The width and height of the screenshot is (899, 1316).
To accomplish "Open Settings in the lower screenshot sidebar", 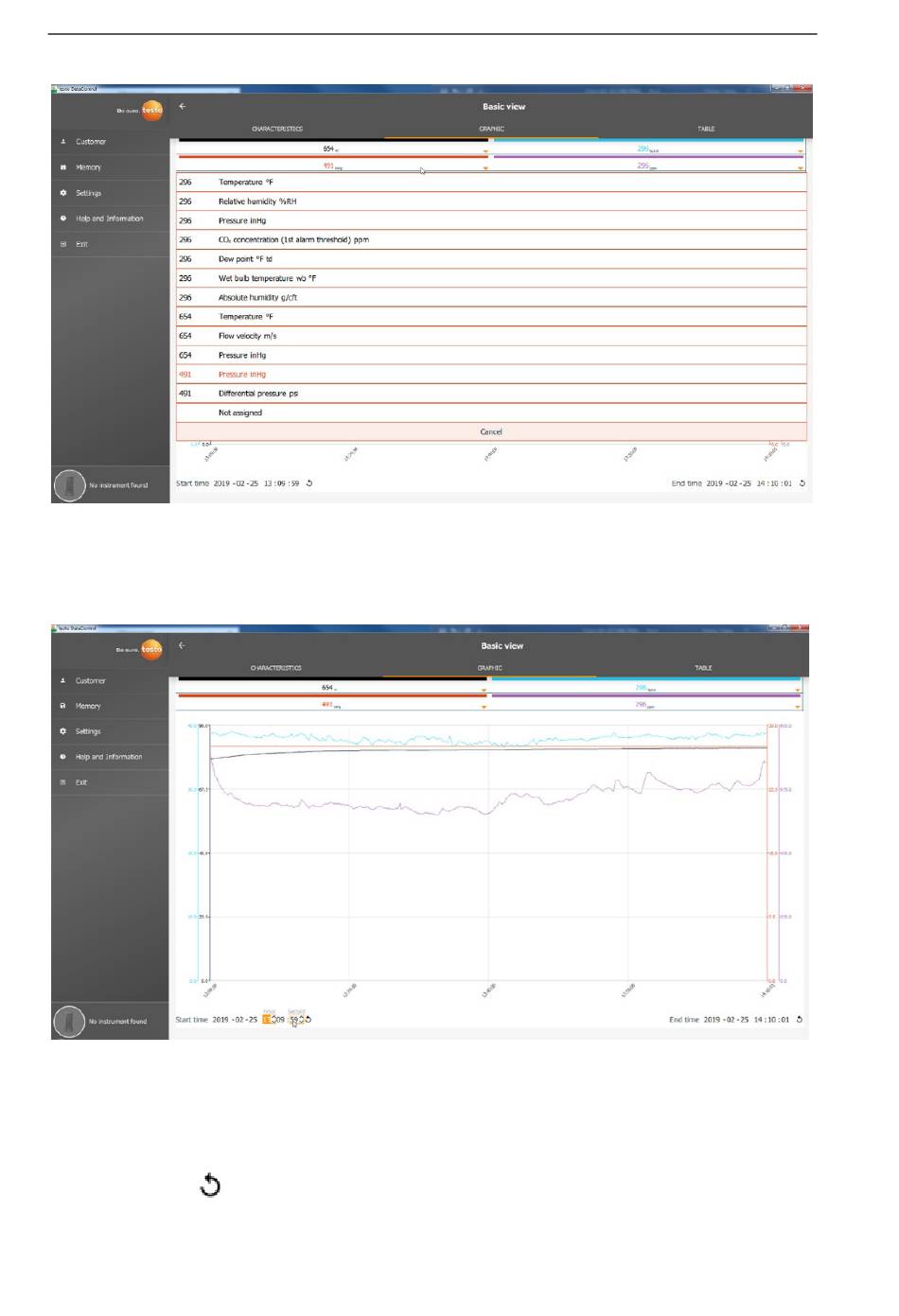I will (x=88, y=731).
